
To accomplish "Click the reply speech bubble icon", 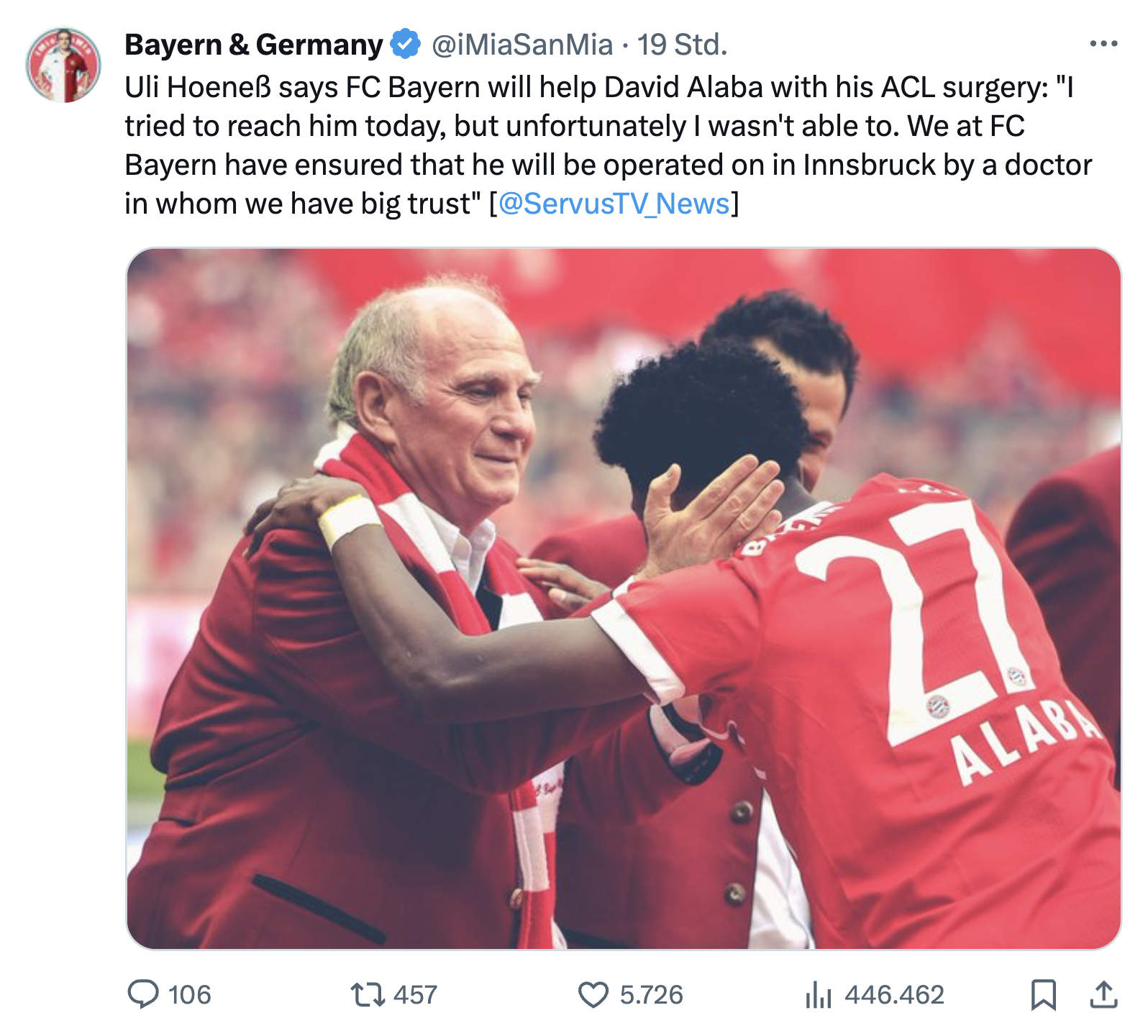I will (143, 994).
